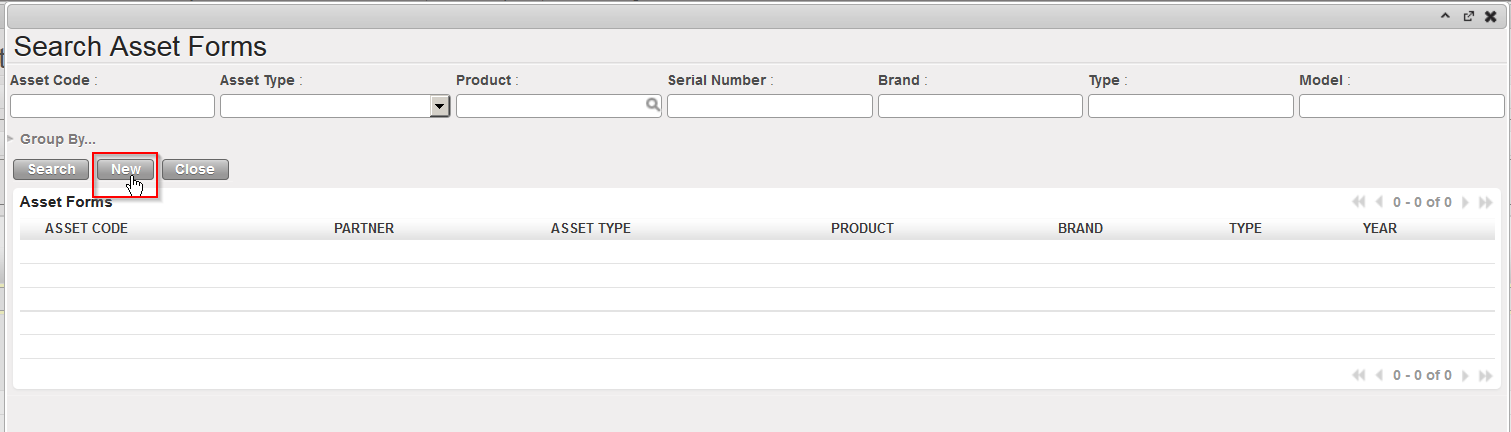Go to next page in top pager
1511x432 pixels.
(1465, 202)
